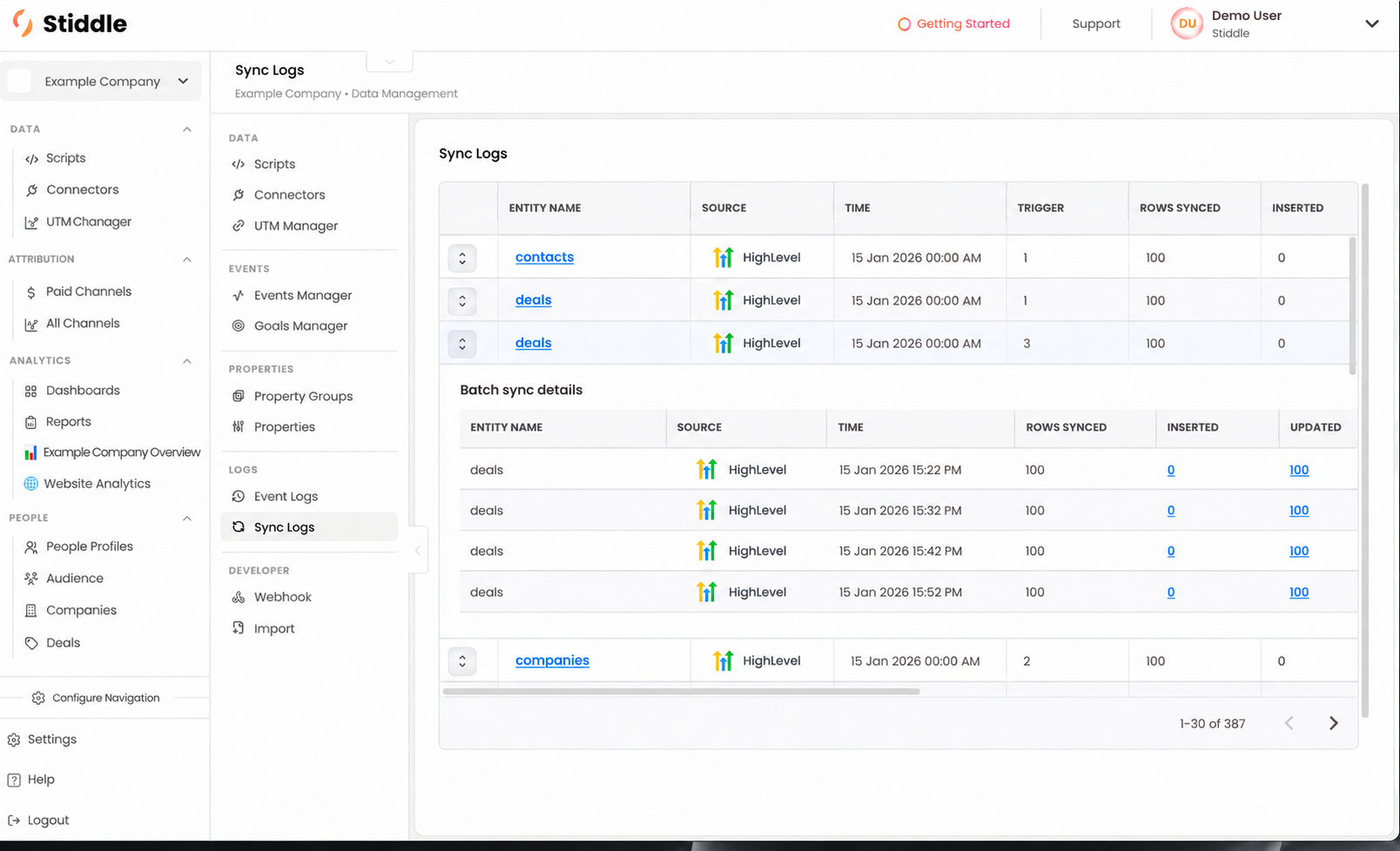
Task: Click the horizontal table scrollbar
Action: point(681,692)
